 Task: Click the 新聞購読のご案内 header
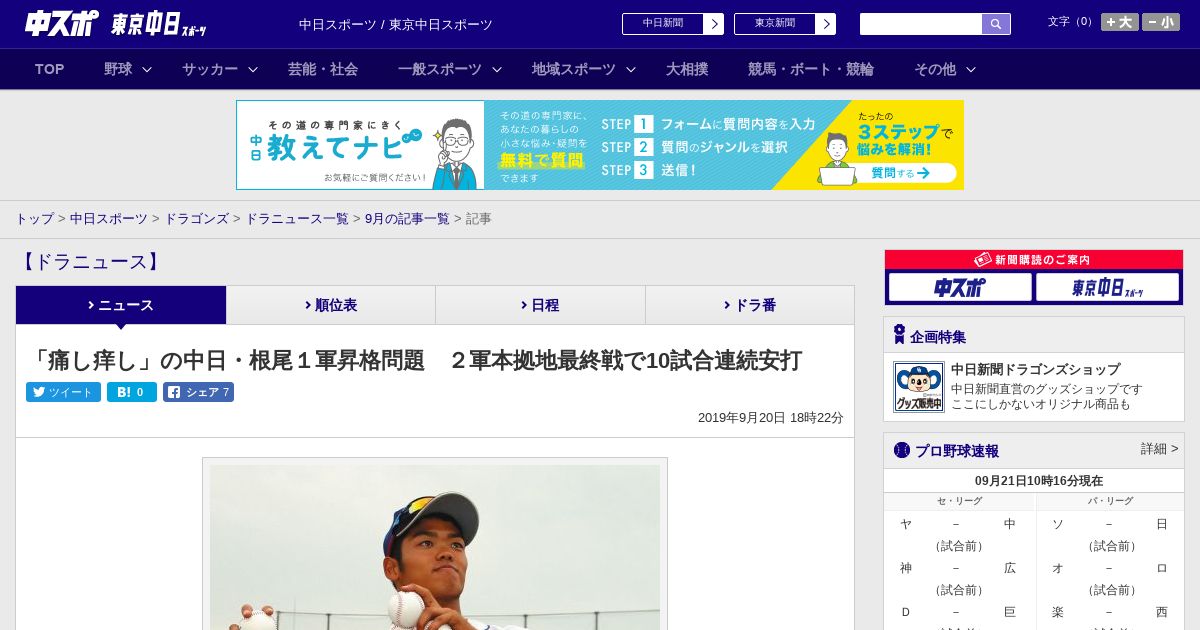tap(1034, 260)
